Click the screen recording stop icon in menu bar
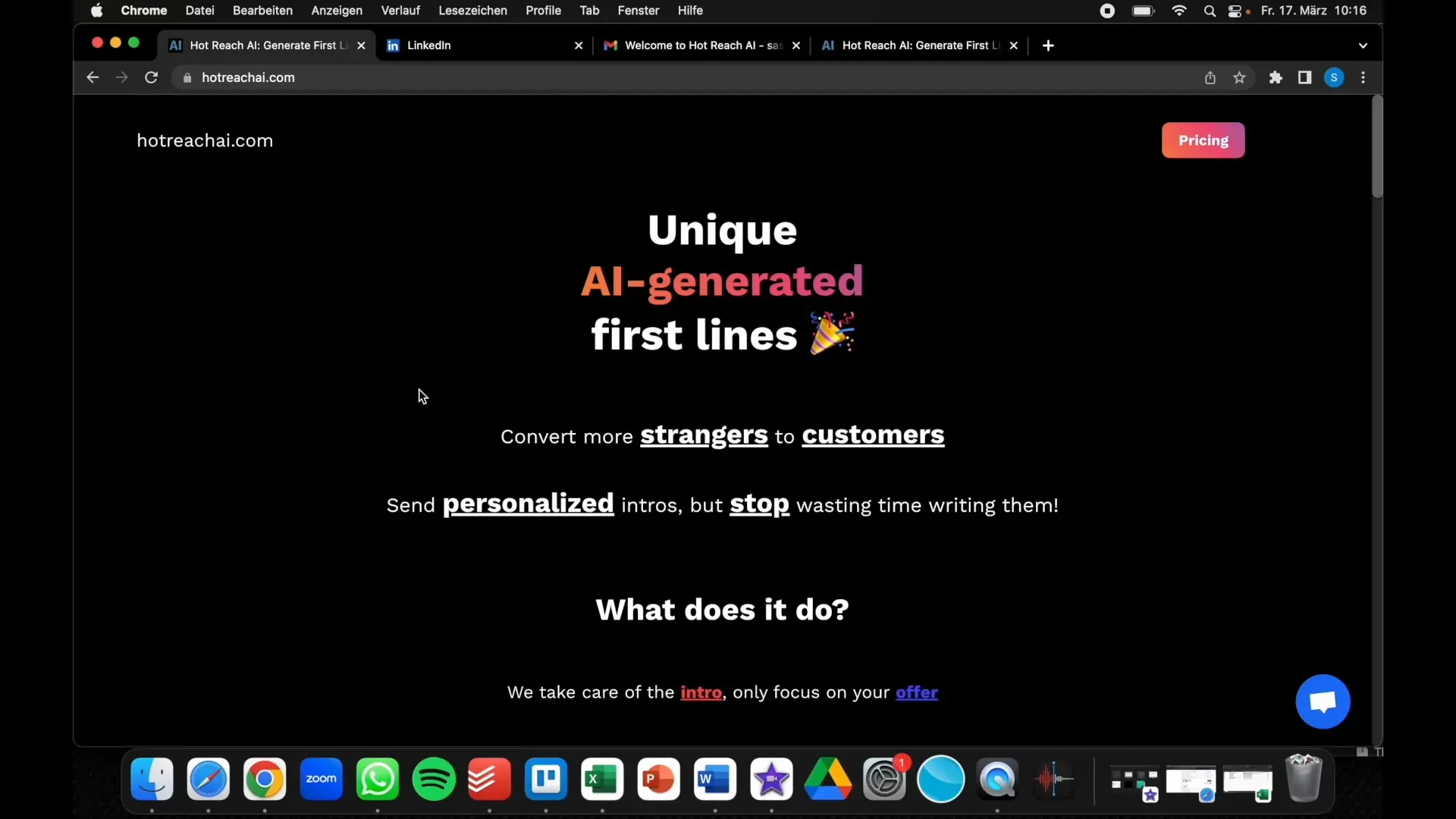The image size is (1456, 819). coord(1107,11)
